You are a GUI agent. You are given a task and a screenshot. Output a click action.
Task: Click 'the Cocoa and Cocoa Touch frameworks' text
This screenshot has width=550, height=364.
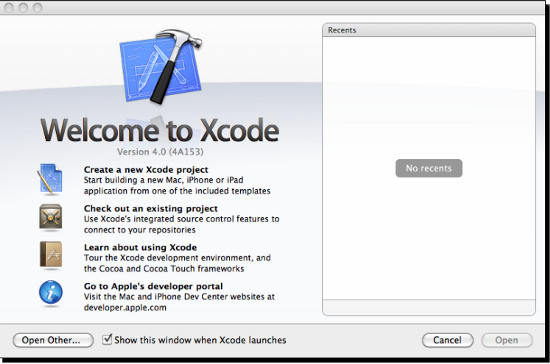click(164, 269)
